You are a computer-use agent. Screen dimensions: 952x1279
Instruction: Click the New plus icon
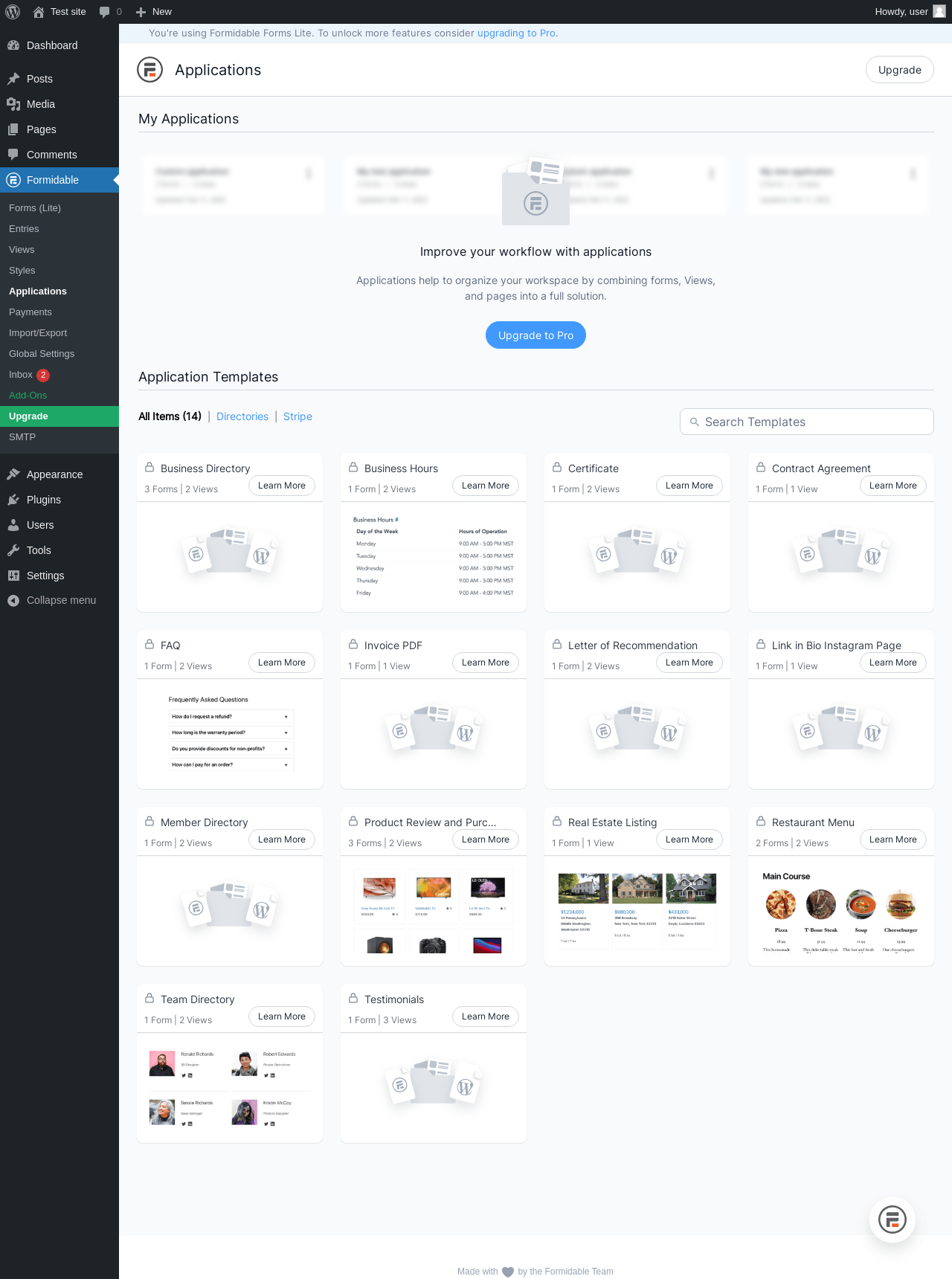pyautogui.click(x=141, y=12)
